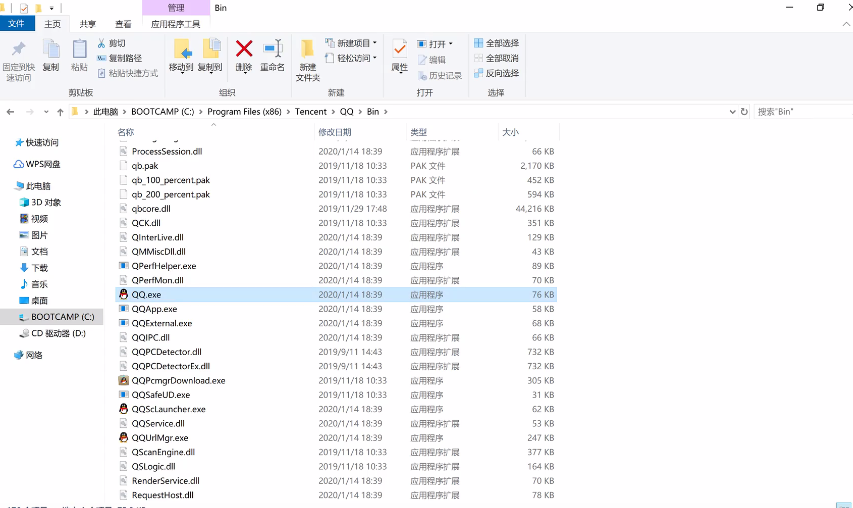The height and width of the screenshot is (508, 853).
Task: Click the Paste ribbon icon
Action: pyautogui.click(x=79, y=55)
